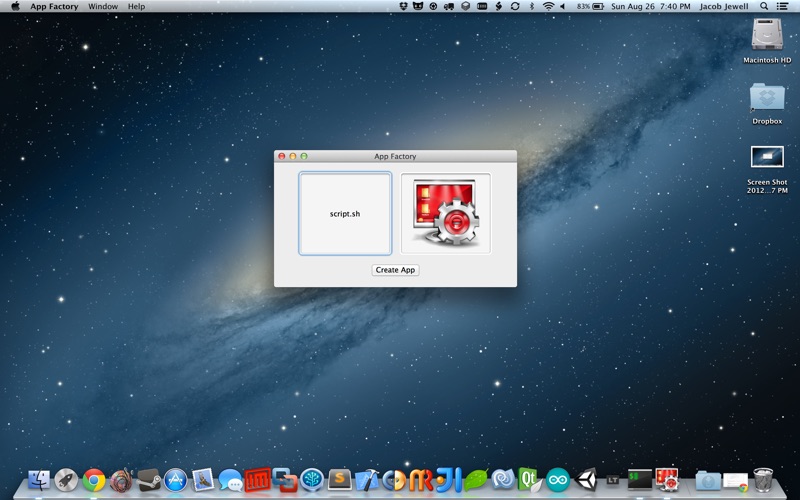Open the LT dock icon

(x=613, y=480)
